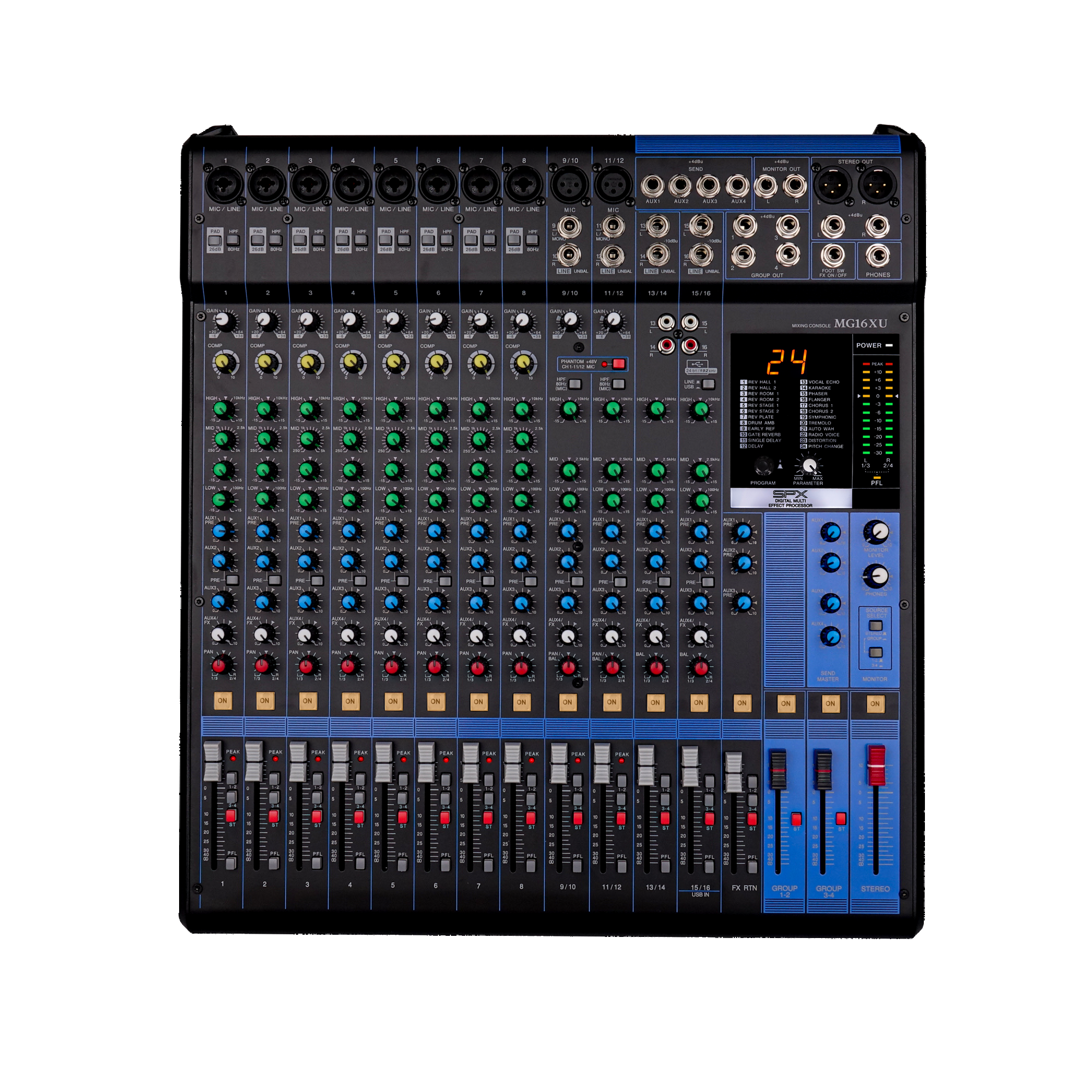Click the channel 13/14 BAL red knob
Screen dimensions: 1092x1092
[x=656, y=668]
